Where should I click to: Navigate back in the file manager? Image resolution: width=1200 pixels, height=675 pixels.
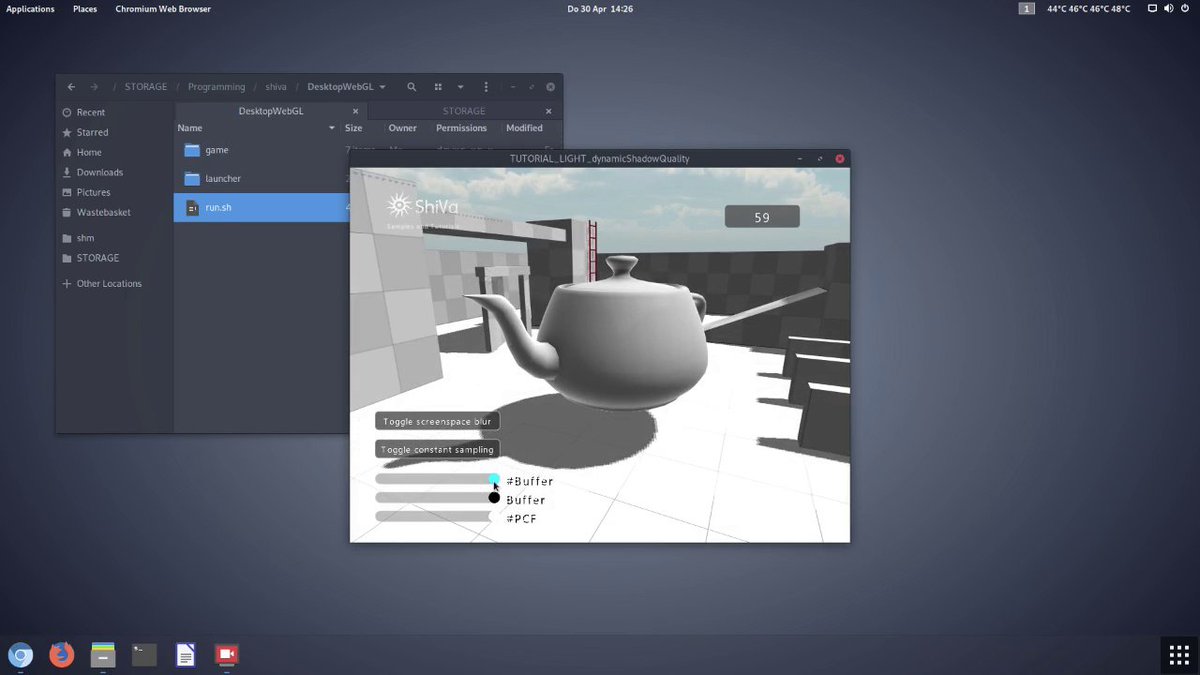click(69, 87)
